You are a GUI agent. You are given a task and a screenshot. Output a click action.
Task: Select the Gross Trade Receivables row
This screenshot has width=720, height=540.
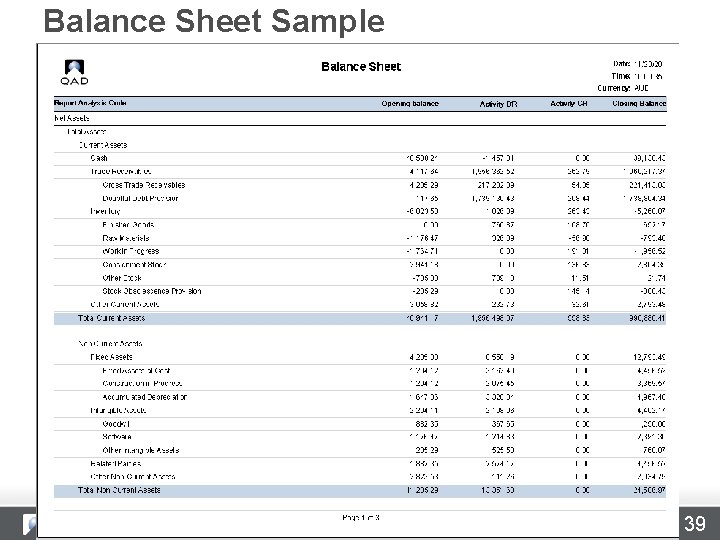[x=360, y=185]
